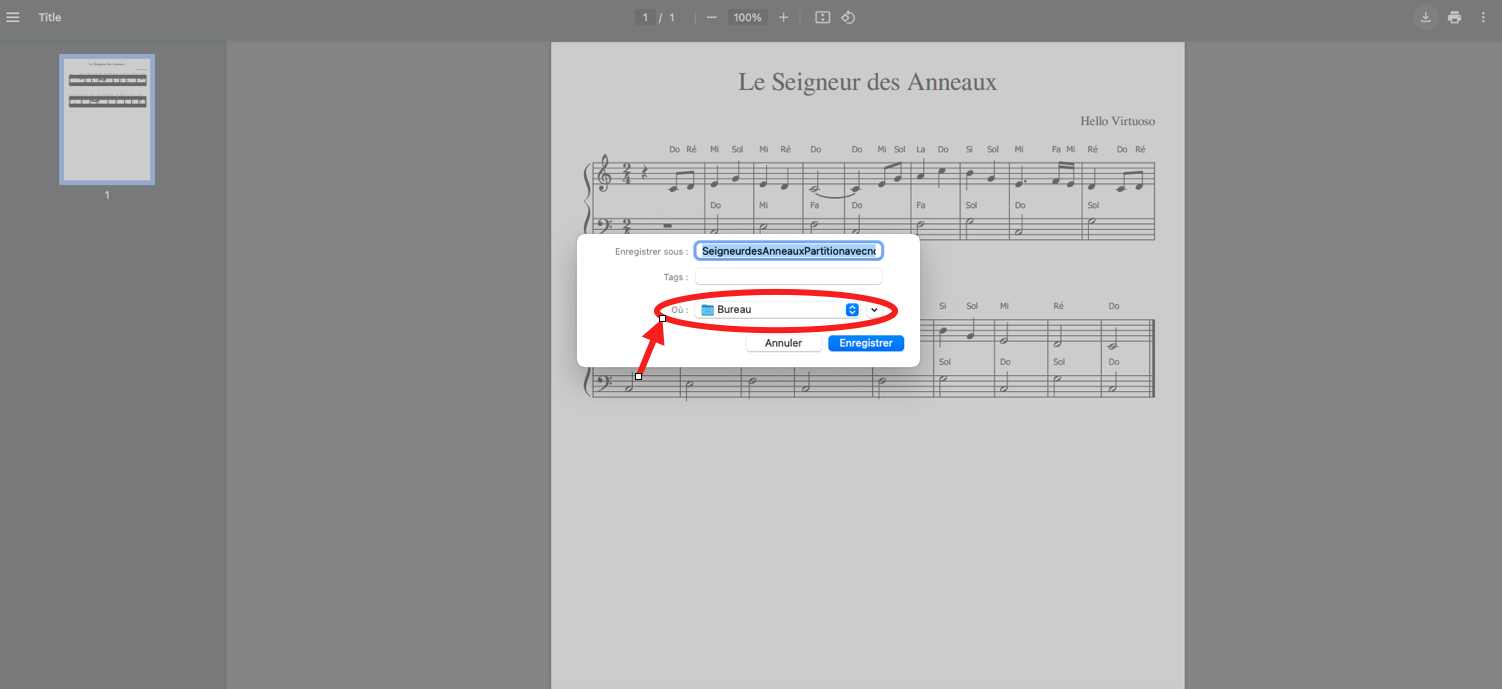Open the Bureau location dropdown
Screen dimensions: 1502x689
pos(778,310)
